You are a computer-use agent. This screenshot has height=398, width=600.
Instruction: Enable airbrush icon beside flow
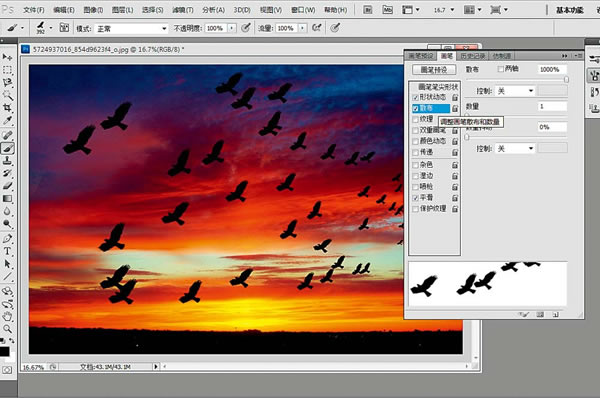(x=316, y=28)
